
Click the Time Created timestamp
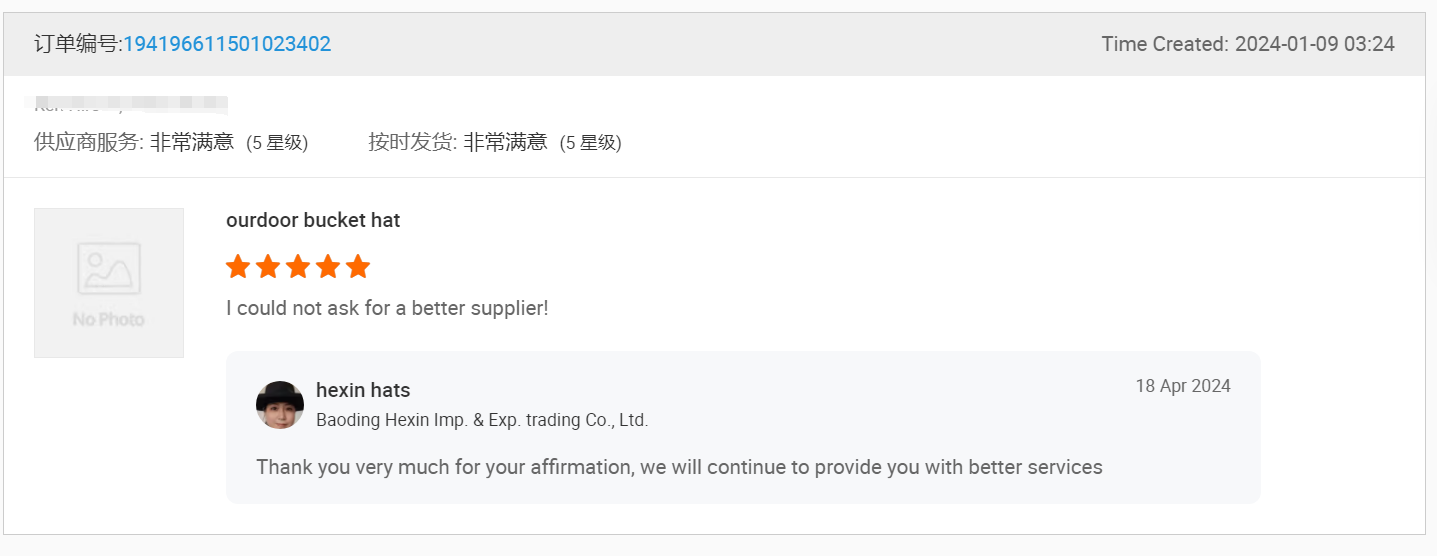1248,44
